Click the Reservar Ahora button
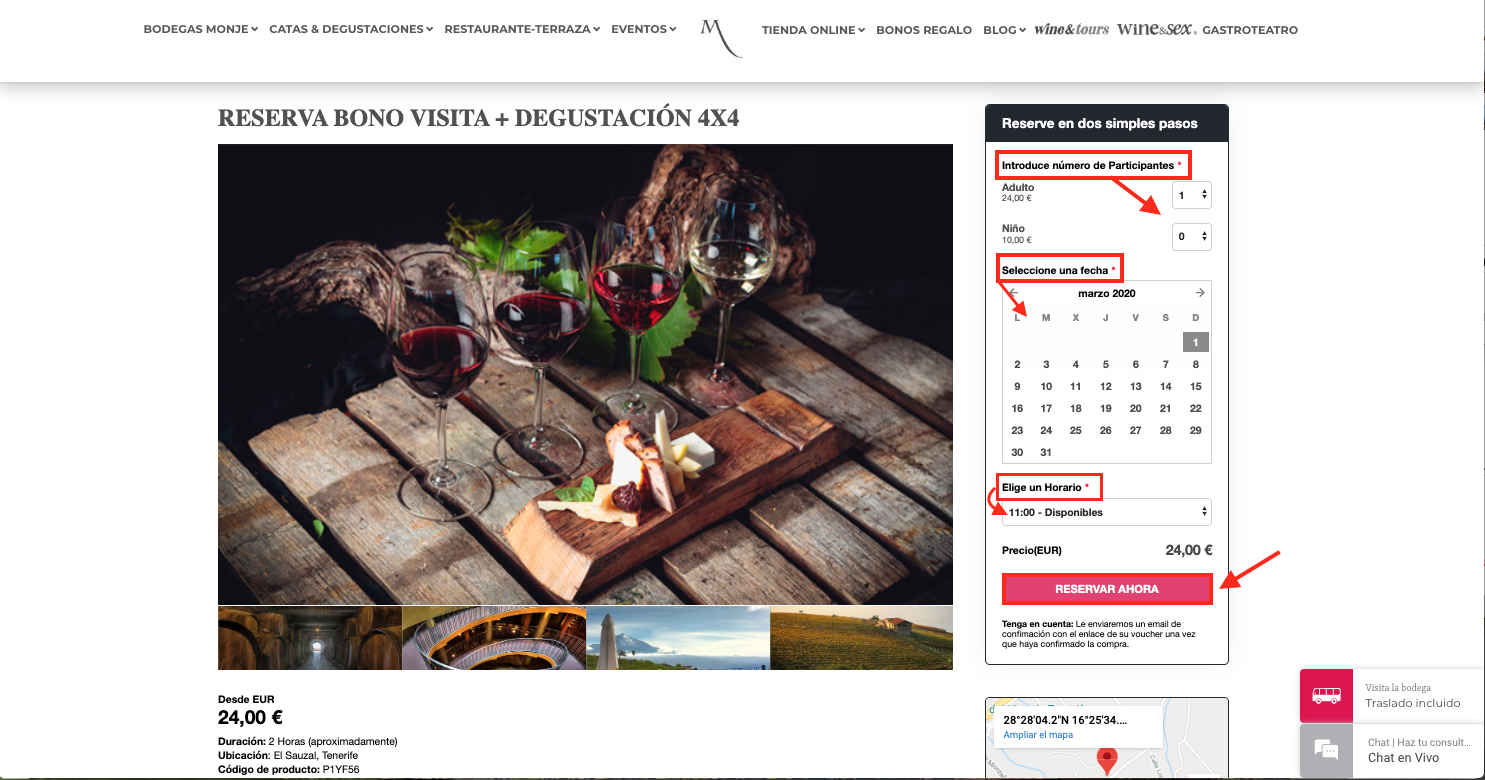The width and height of the screenshot is (1485, 780). 1107,589
